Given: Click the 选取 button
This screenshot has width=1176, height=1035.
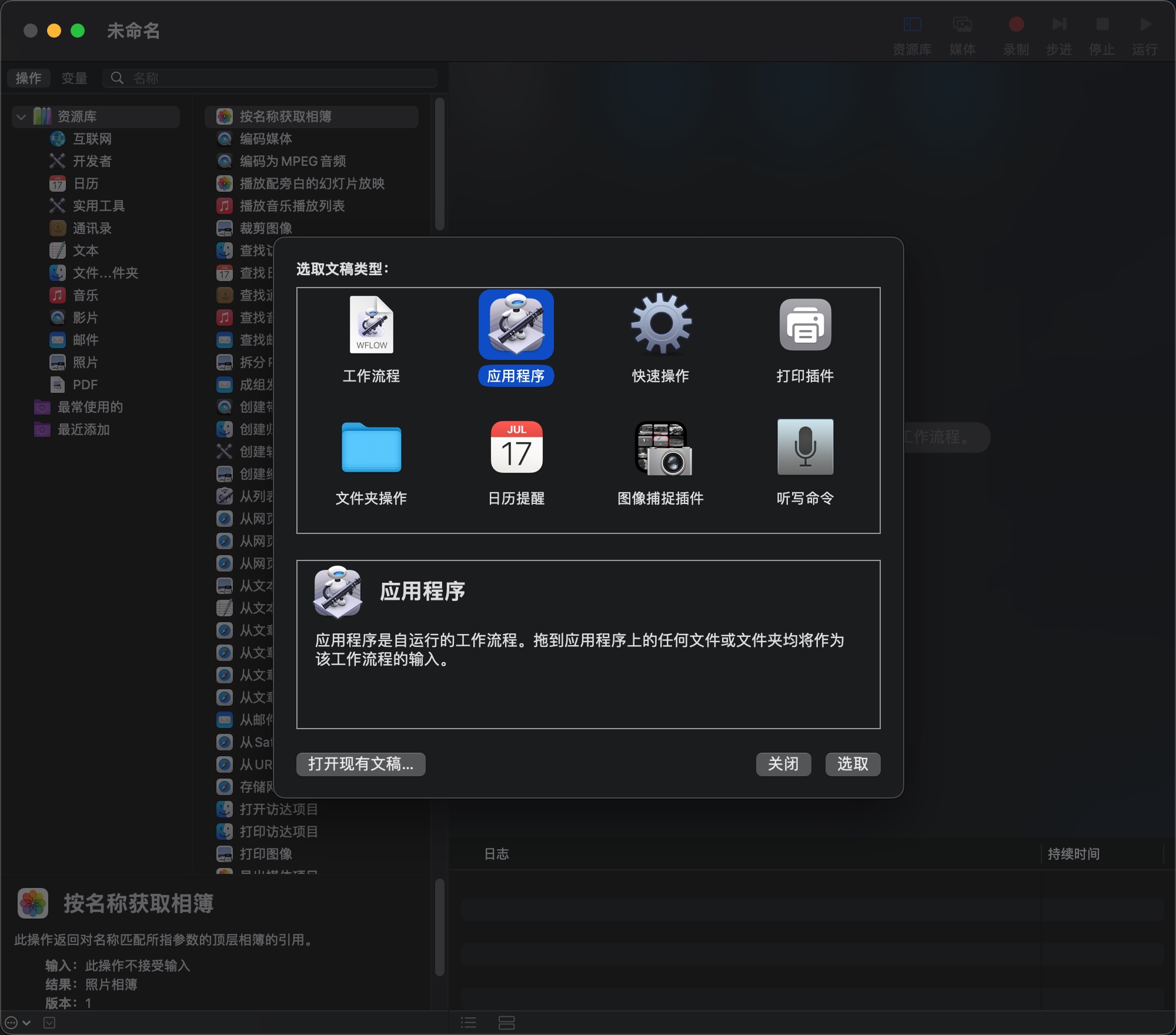Looking at the screenshot, I should click(x=852, y=764).
